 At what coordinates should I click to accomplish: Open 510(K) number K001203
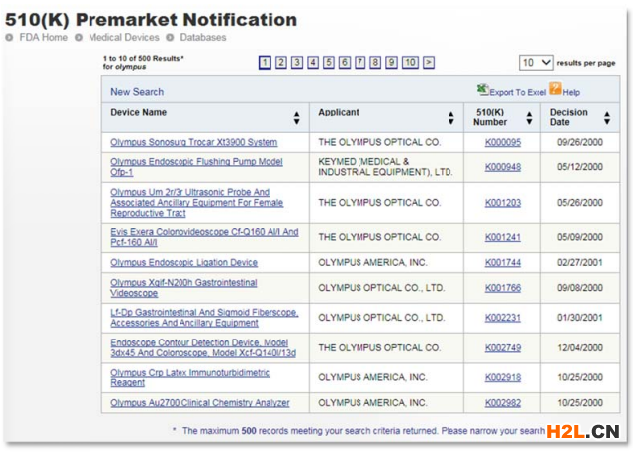click(502, 202)
